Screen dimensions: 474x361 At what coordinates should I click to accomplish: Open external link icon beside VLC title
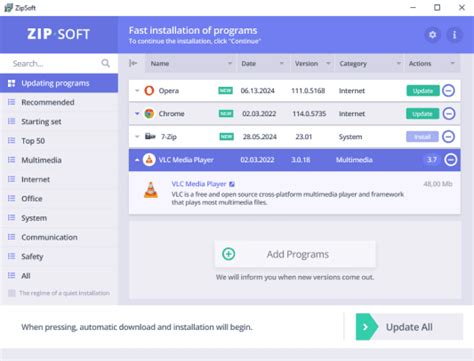232,184
